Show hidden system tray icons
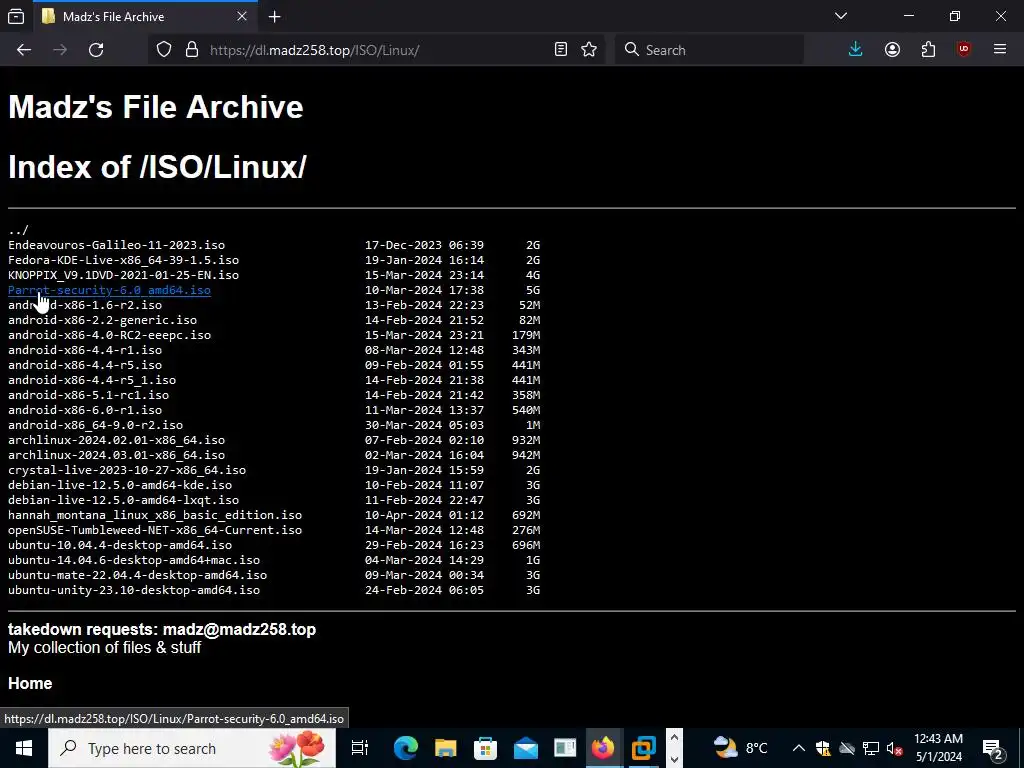 [799, 748]
